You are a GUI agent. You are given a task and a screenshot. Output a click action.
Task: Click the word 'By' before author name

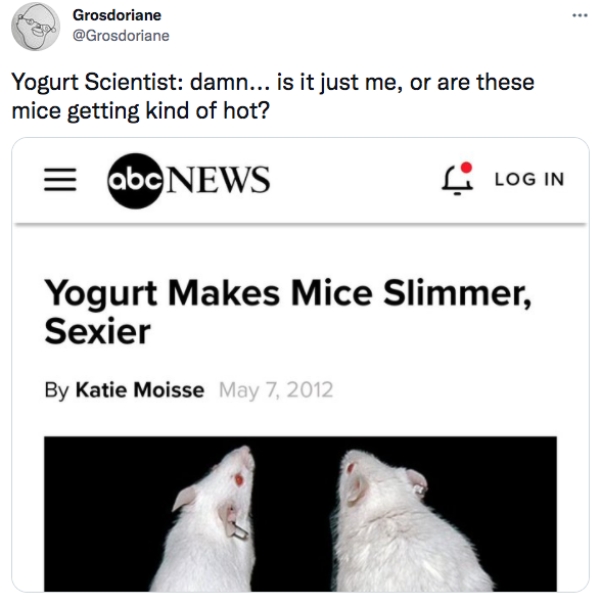coord(57,389)
